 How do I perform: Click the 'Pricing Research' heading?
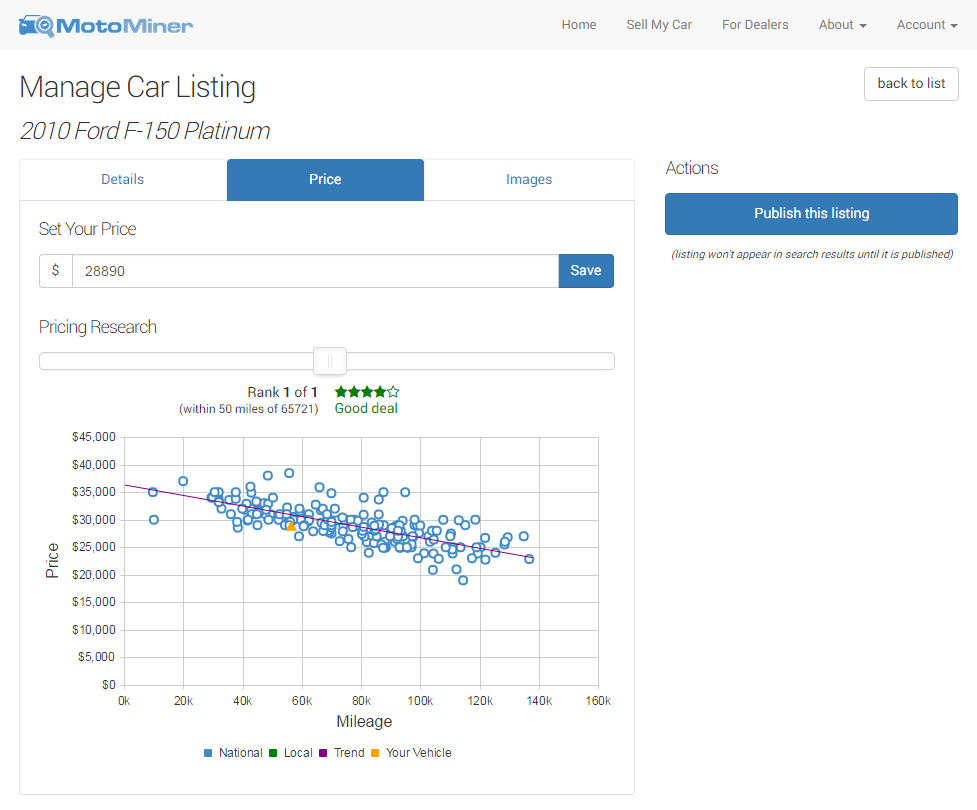pyautogui.click(x=98, y=327)
